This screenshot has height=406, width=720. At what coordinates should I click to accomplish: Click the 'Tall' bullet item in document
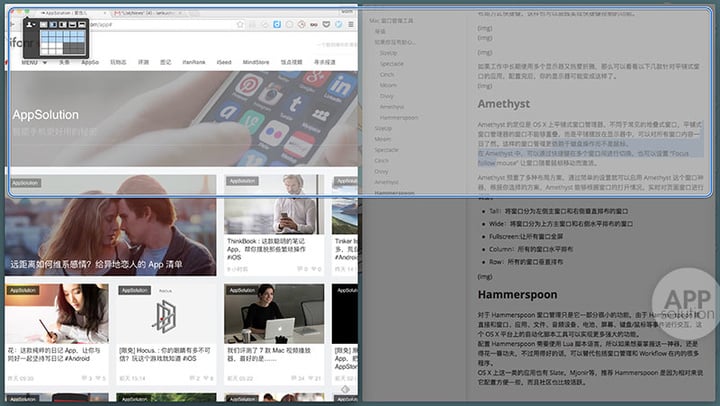(558, 211)
